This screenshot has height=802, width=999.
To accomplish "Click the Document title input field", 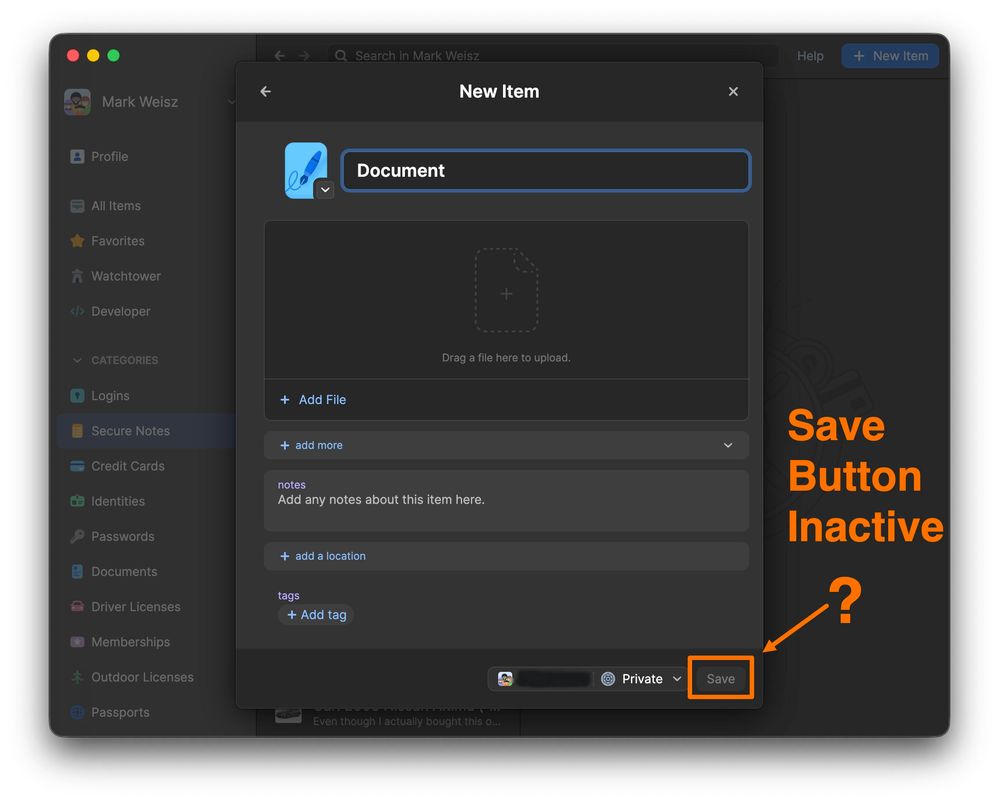I will coord(545,171).
